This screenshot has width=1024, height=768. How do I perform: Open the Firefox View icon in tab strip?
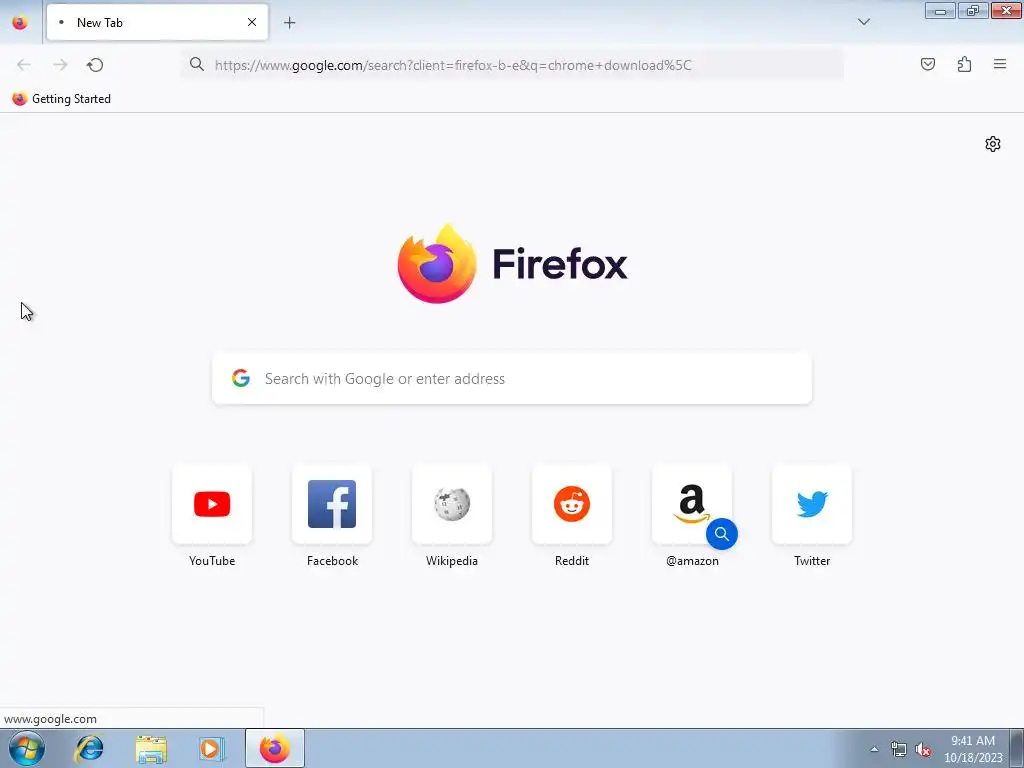(x=20, y=22)
